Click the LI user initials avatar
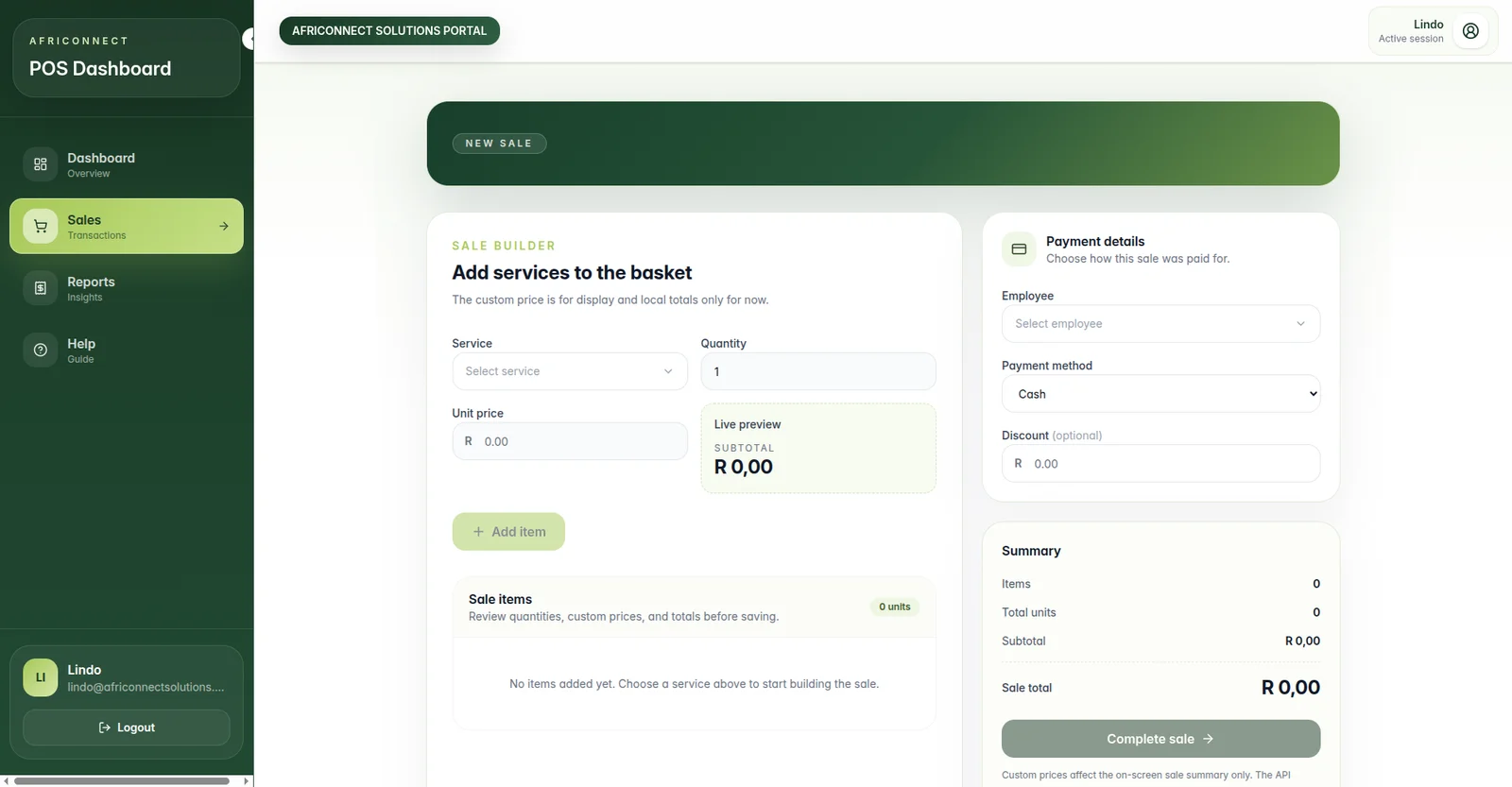This screenshot has width=1512, height=787. (x=41, y=677)
